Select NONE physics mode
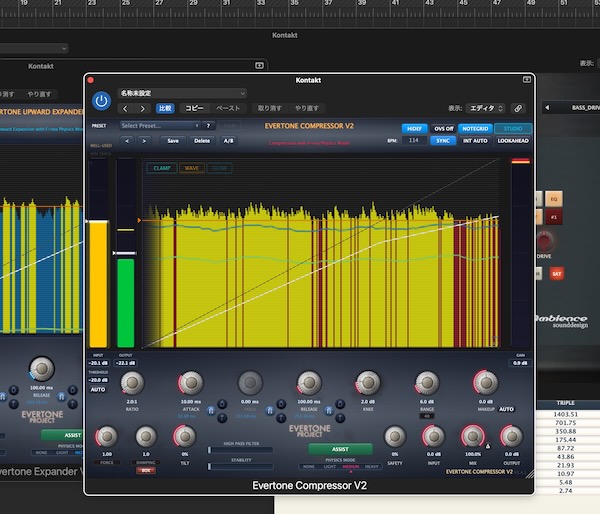Screen dimensions: 600x514 click(309, 467)
